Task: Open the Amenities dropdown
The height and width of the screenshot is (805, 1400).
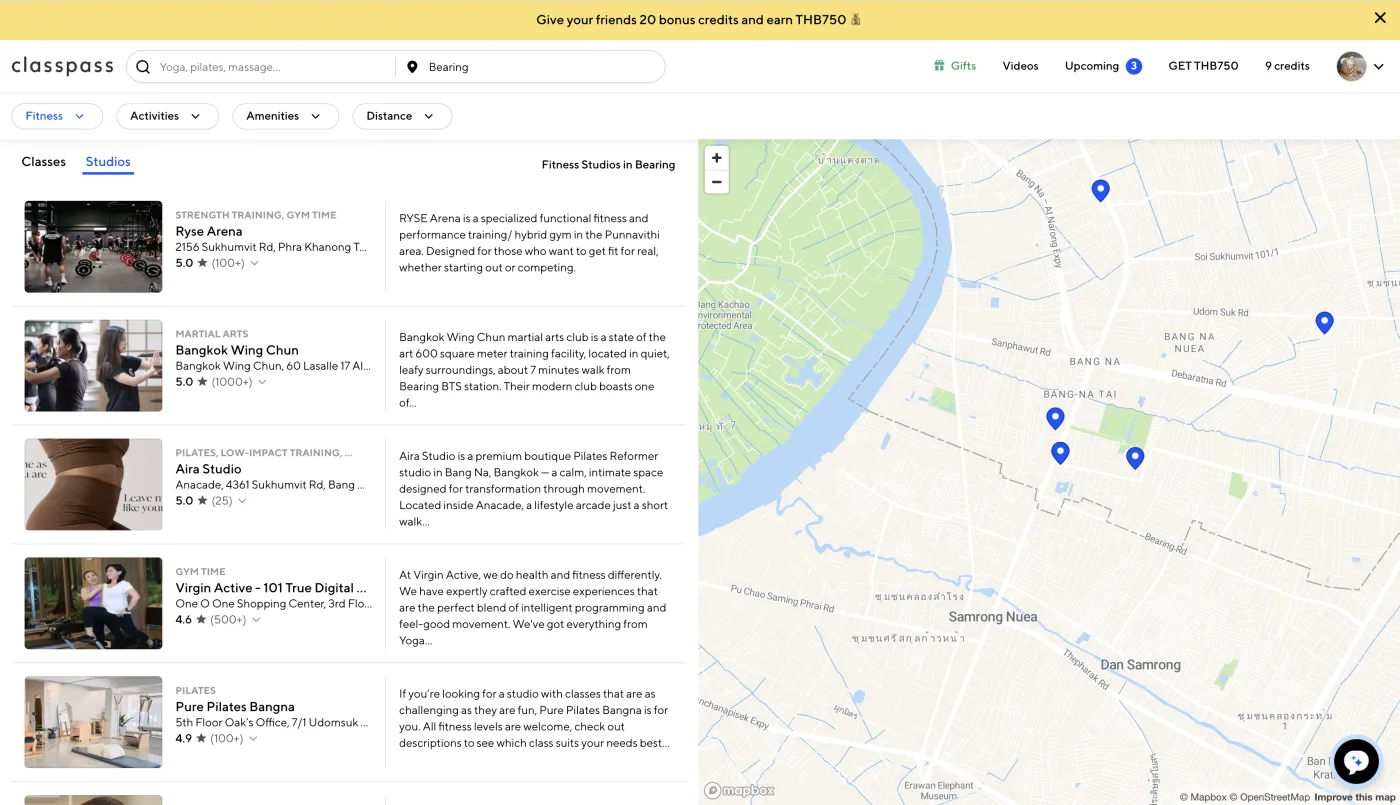Action: click(285, 116)
